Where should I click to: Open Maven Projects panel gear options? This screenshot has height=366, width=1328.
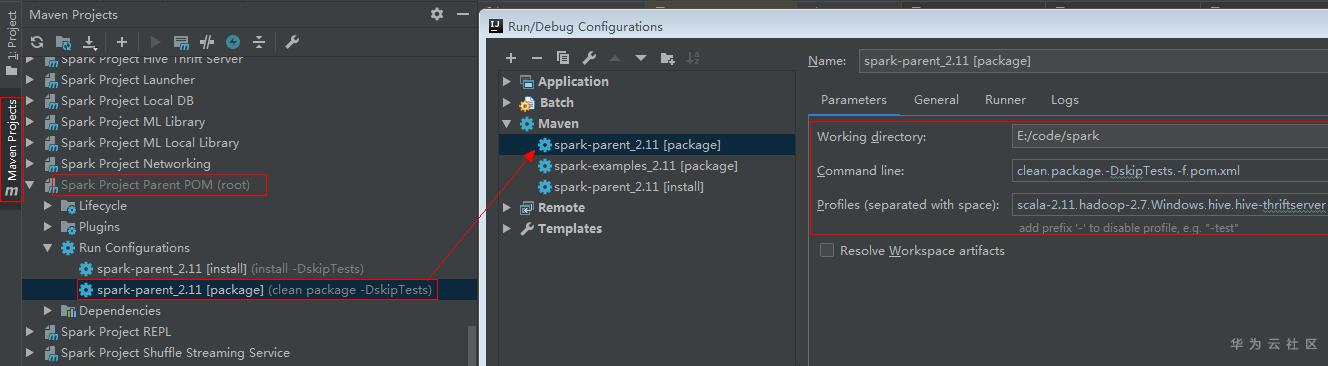[x=437, y=14]
